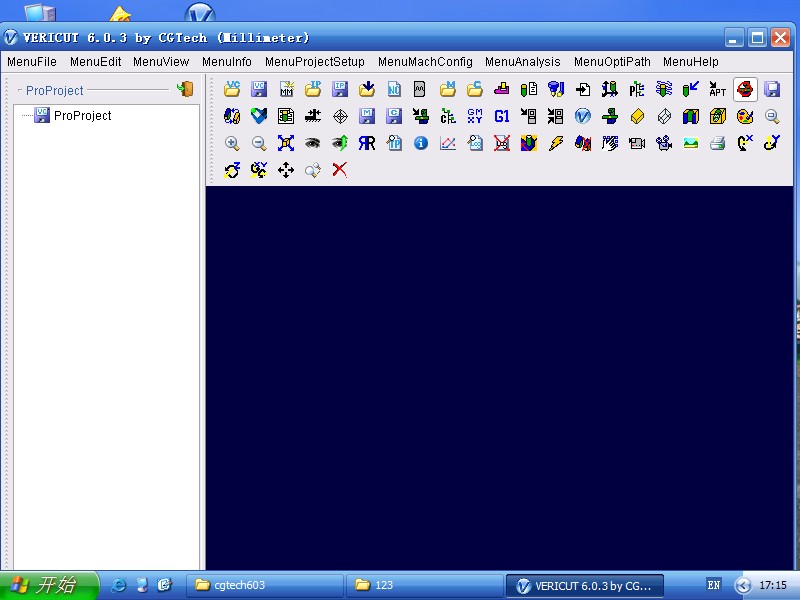Open the MenuFile menu
800x600 pixels.
(32, 62)
